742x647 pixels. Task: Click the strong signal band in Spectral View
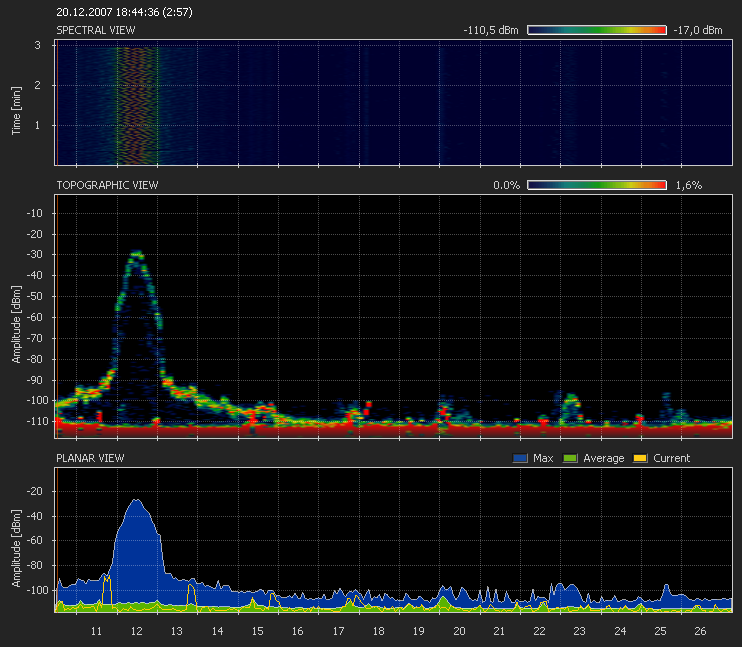[x=137, y=105]
